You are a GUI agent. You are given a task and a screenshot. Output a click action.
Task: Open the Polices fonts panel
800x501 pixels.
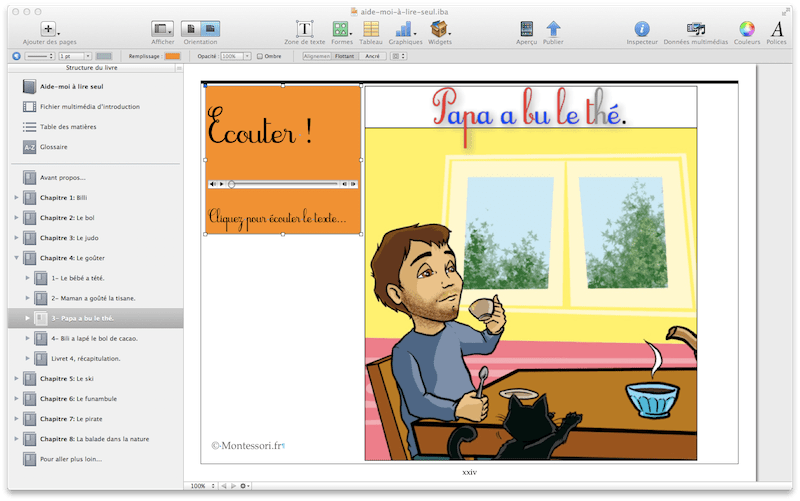click(777, 29)
